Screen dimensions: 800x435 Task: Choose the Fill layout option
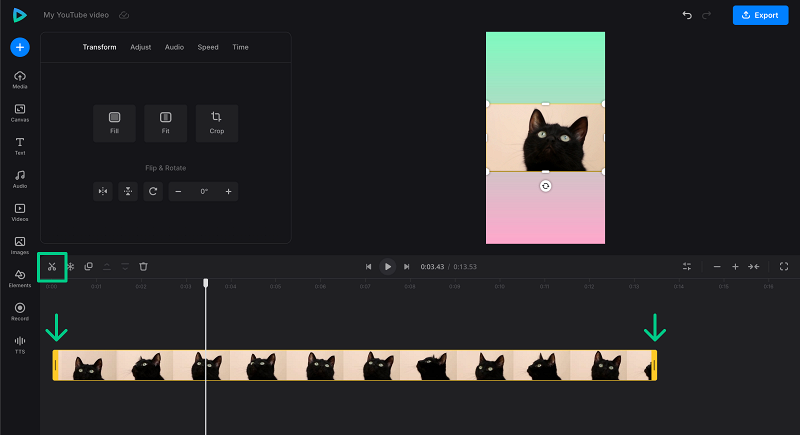[114, 122]
